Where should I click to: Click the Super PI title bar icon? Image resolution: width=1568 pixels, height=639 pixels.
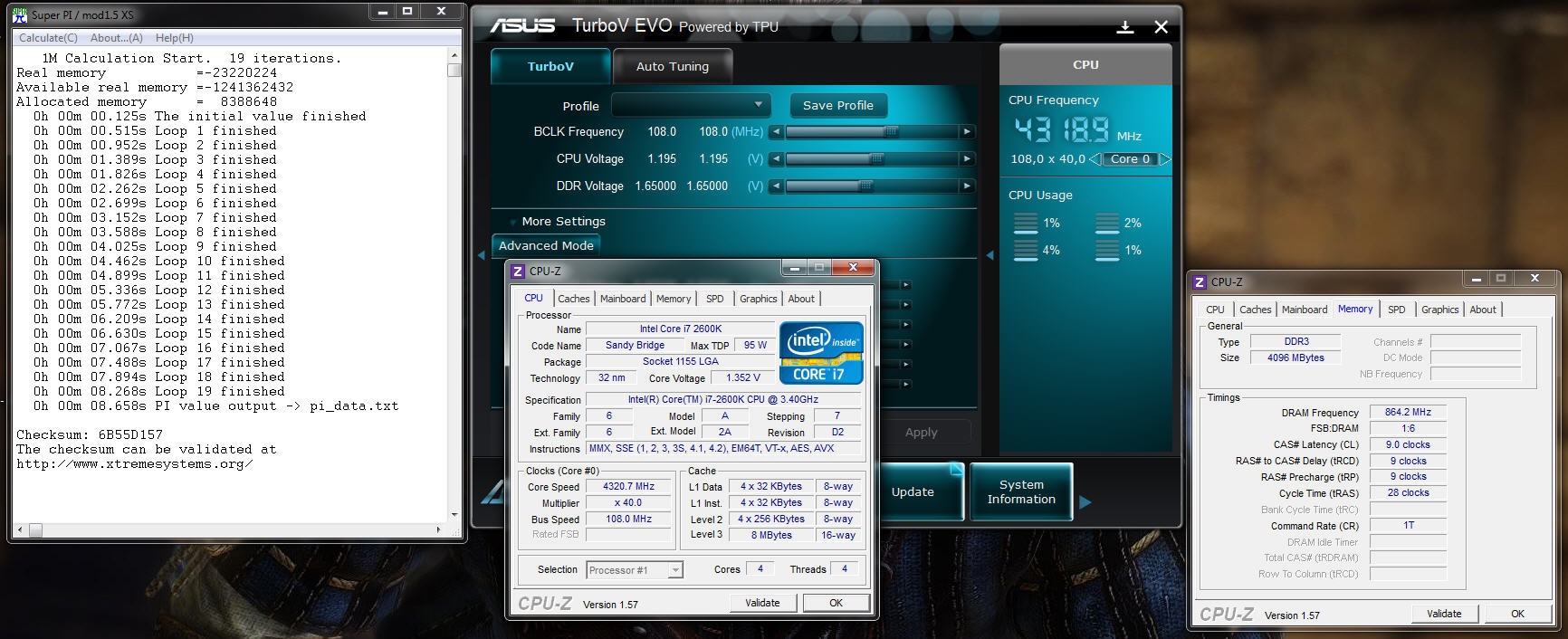20,14
